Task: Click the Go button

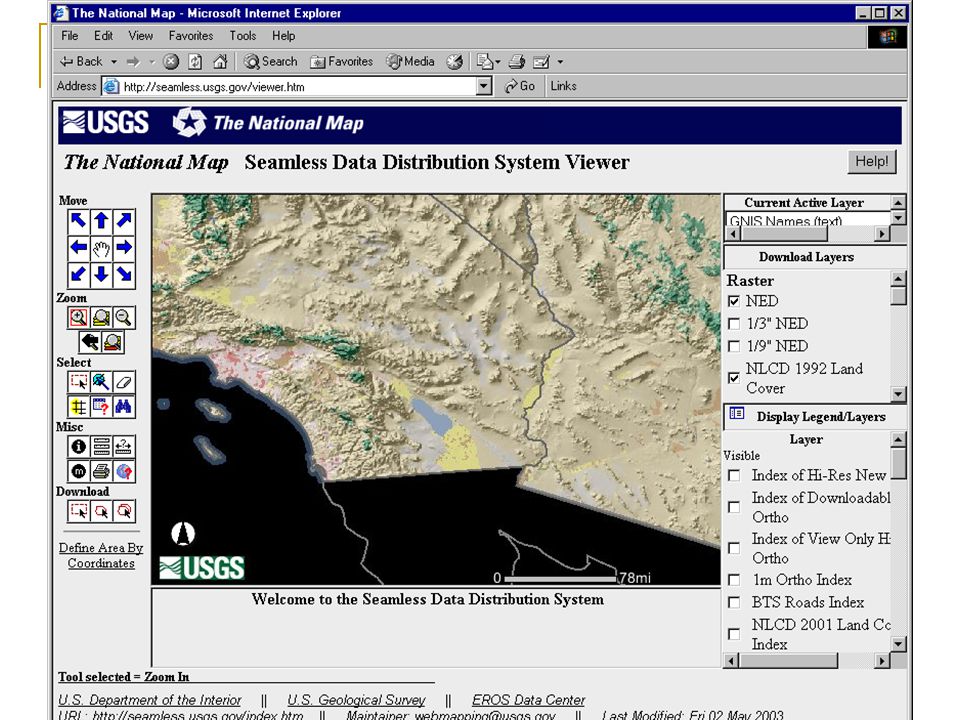Action: pos(520,86)
